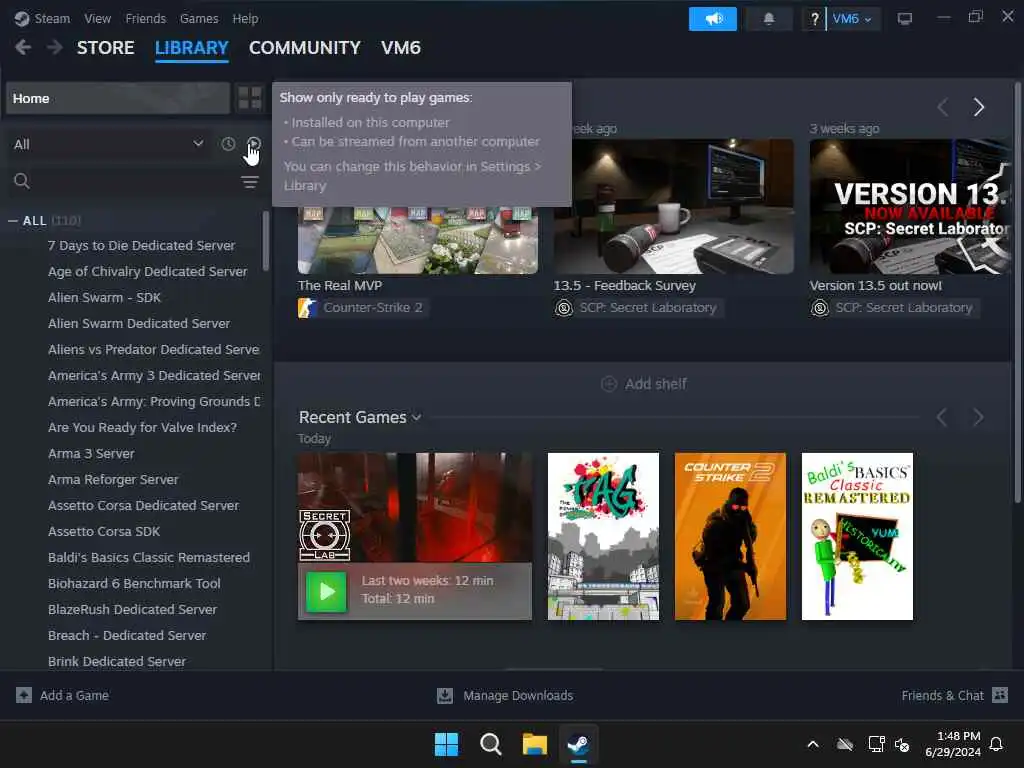The height and width of the screenshot is (768, 1024).
Task: Open Friends & Chat text link
Action: [x=942, y=696]
